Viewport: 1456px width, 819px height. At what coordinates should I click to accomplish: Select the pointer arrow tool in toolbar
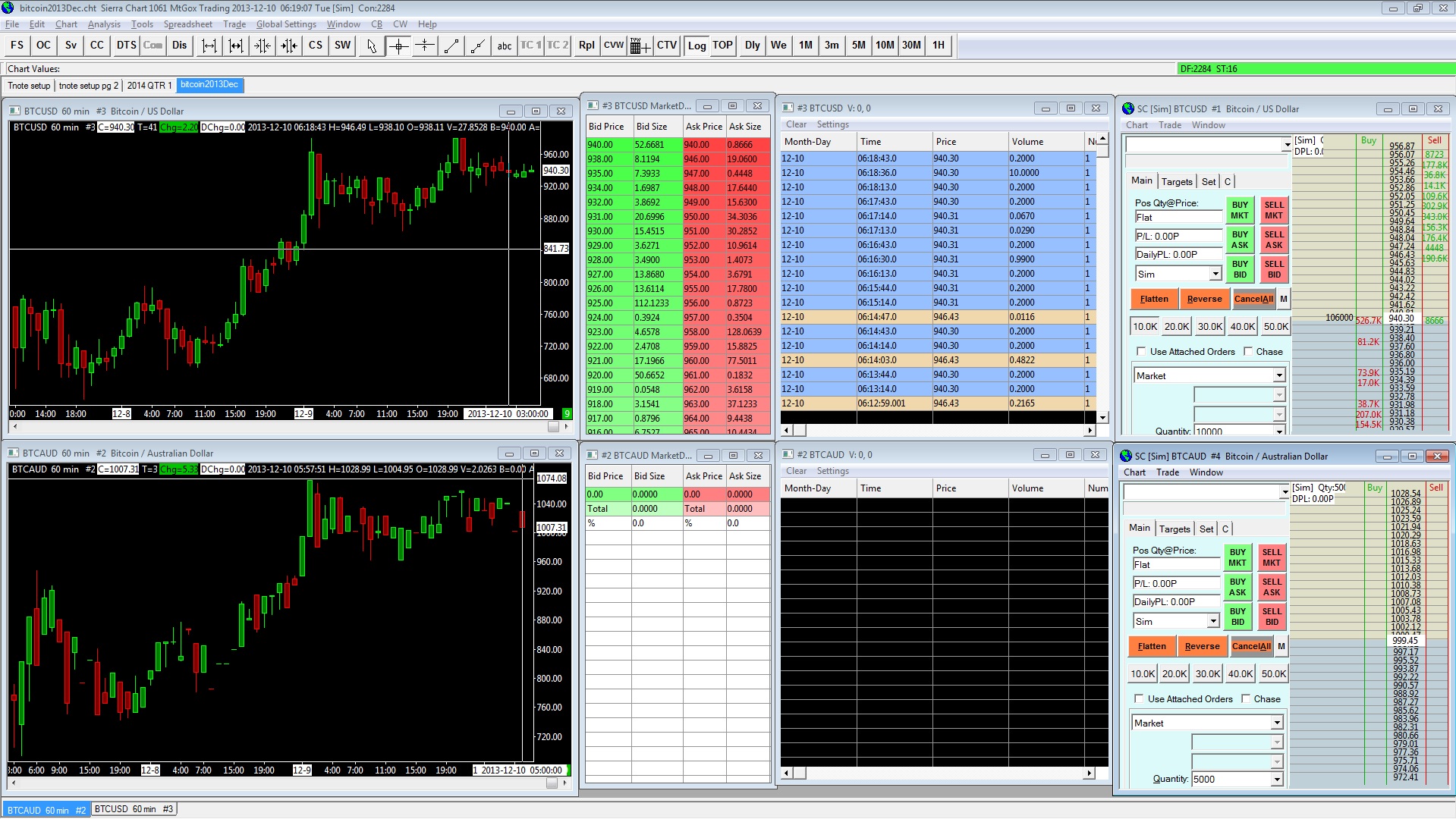(371, 45)
